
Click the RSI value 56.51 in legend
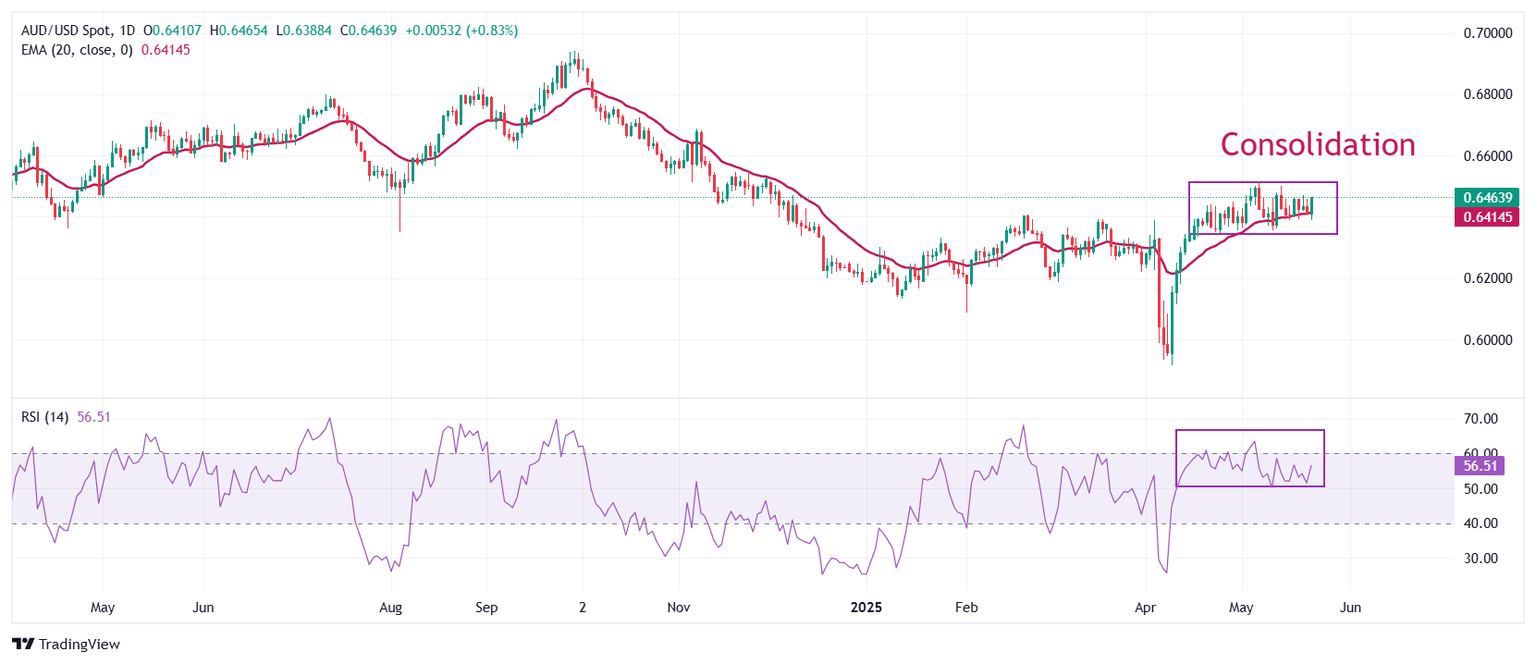pyautogui.click(x=94, y=418)
